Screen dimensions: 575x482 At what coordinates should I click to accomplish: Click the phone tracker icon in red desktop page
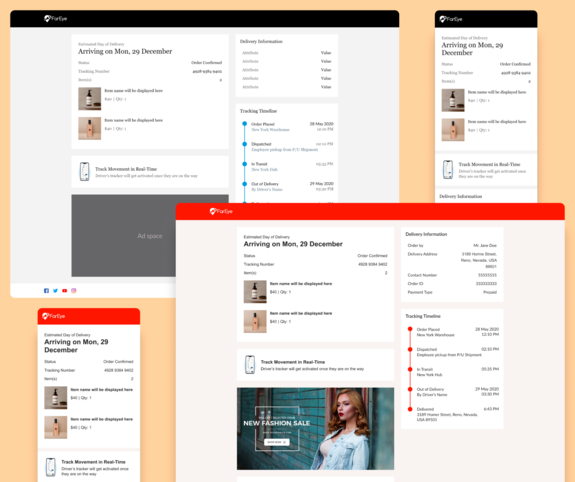tap(250, 365)
